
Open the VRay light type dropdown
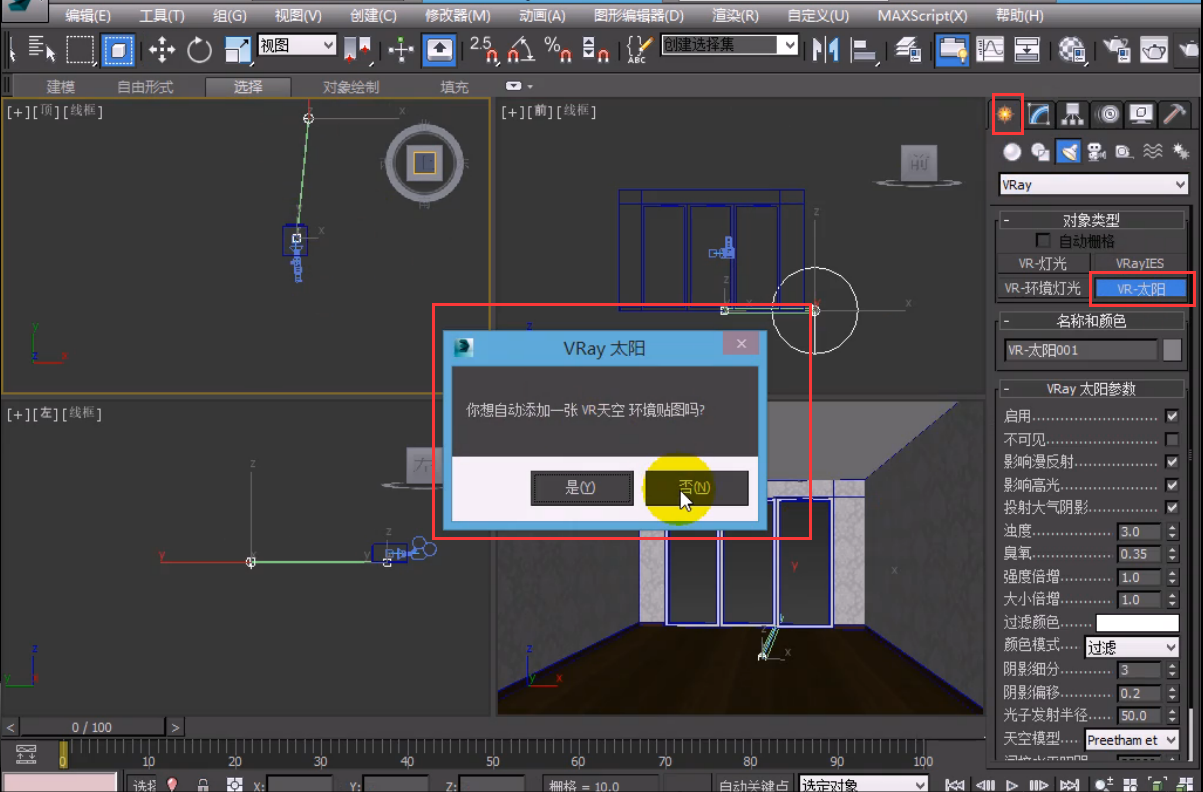(1093, 185)
